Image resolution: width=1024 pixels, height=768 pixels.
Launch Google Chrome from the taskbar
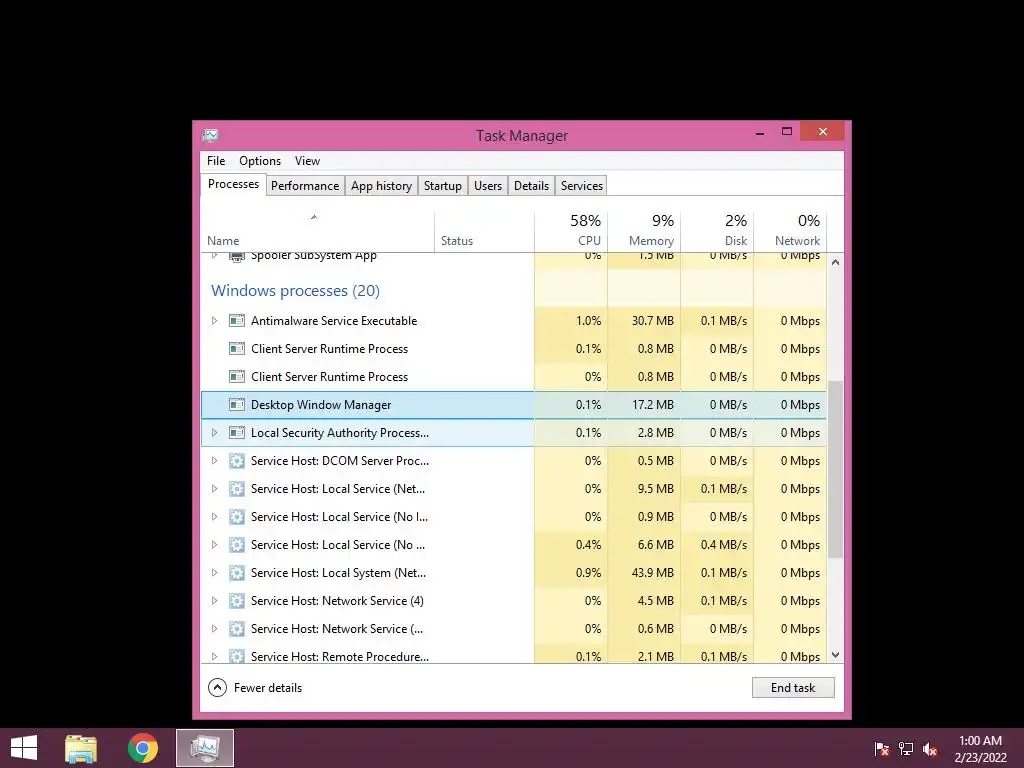coord(143,748)
